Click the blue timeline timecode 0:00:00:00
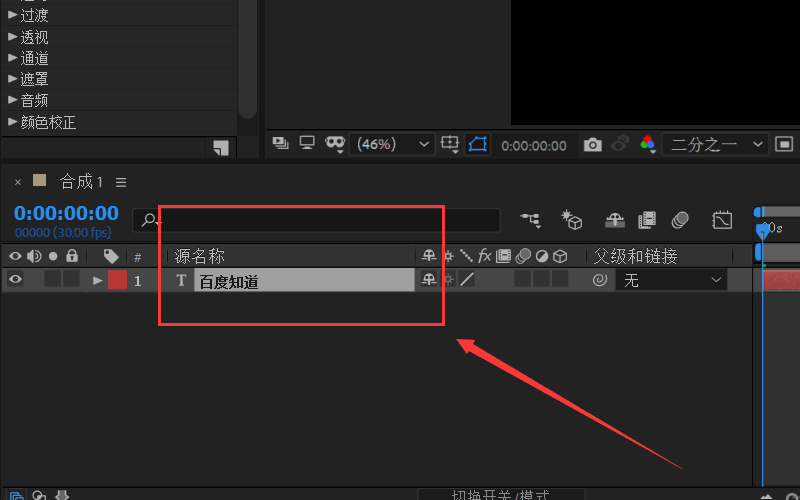 pos(66,213)
